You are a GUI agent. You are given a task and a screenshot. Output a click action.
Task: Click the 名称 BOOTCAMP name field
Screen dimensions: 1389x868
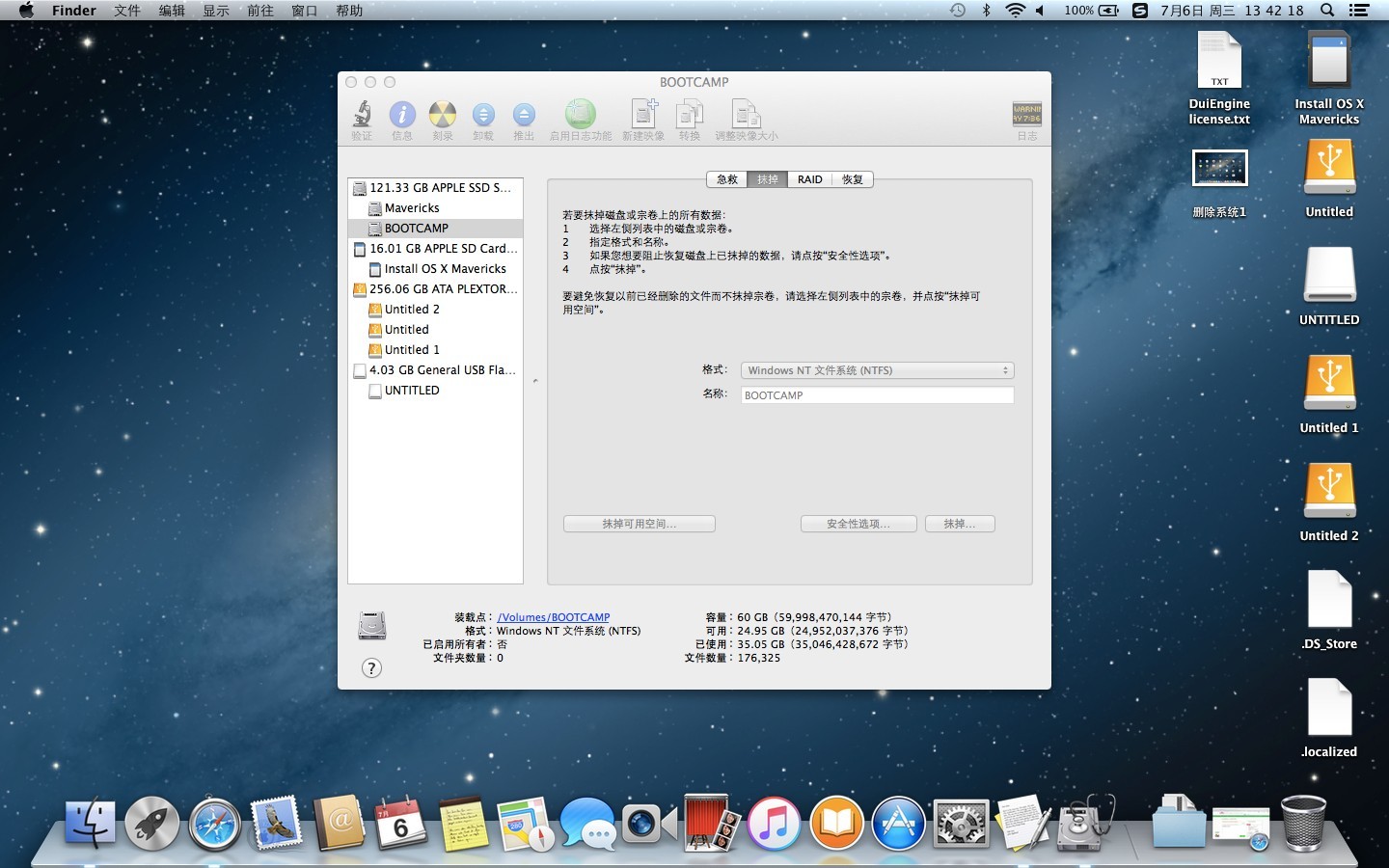[x=877, y=395]
